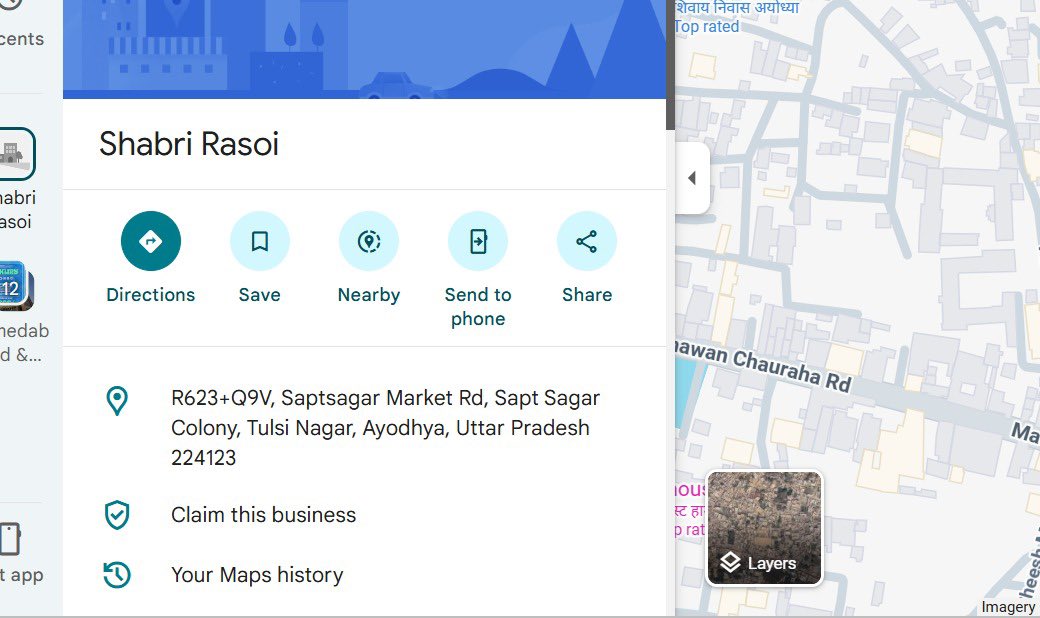Click the Save label text
The height and width of the screenshot is (618, 1040).
[259, 295]
